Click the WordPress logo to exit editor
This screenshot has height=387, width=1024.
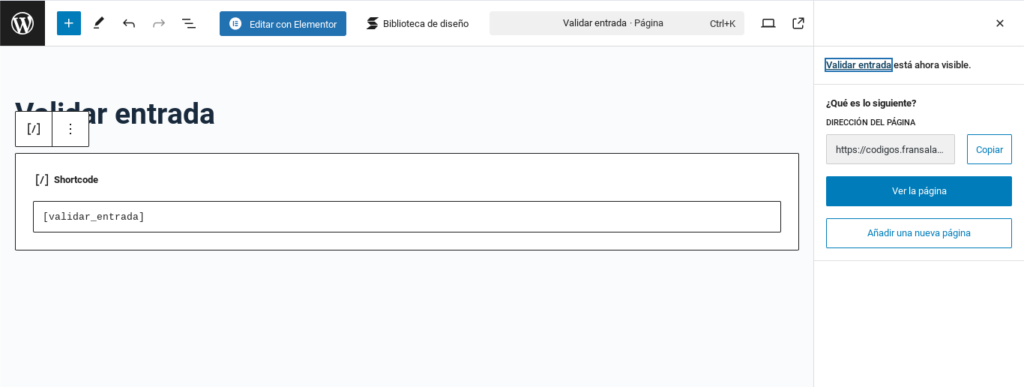coord(22,23)
